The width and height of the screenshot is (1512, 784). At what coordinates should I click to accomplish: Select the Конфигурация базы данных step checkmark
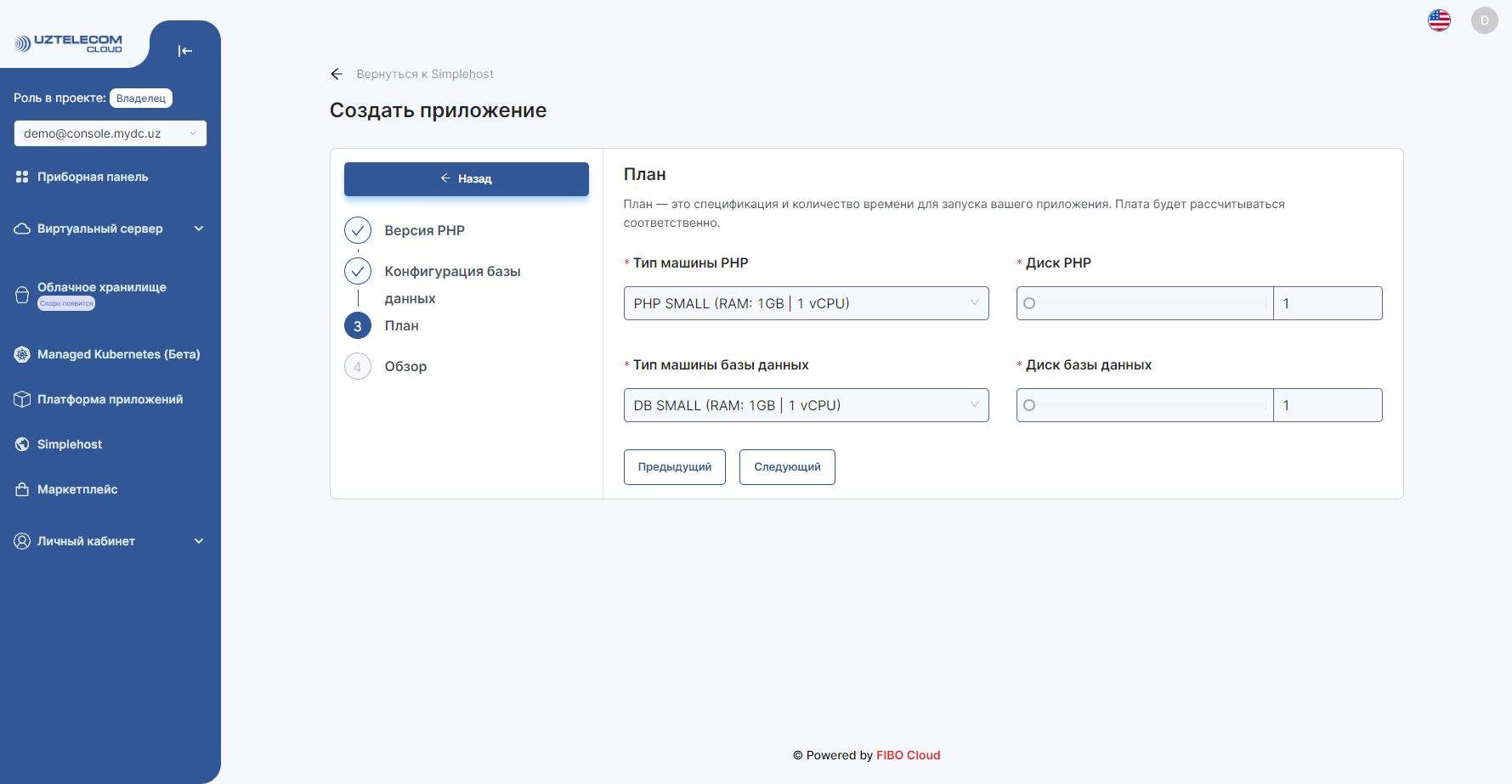358,270
